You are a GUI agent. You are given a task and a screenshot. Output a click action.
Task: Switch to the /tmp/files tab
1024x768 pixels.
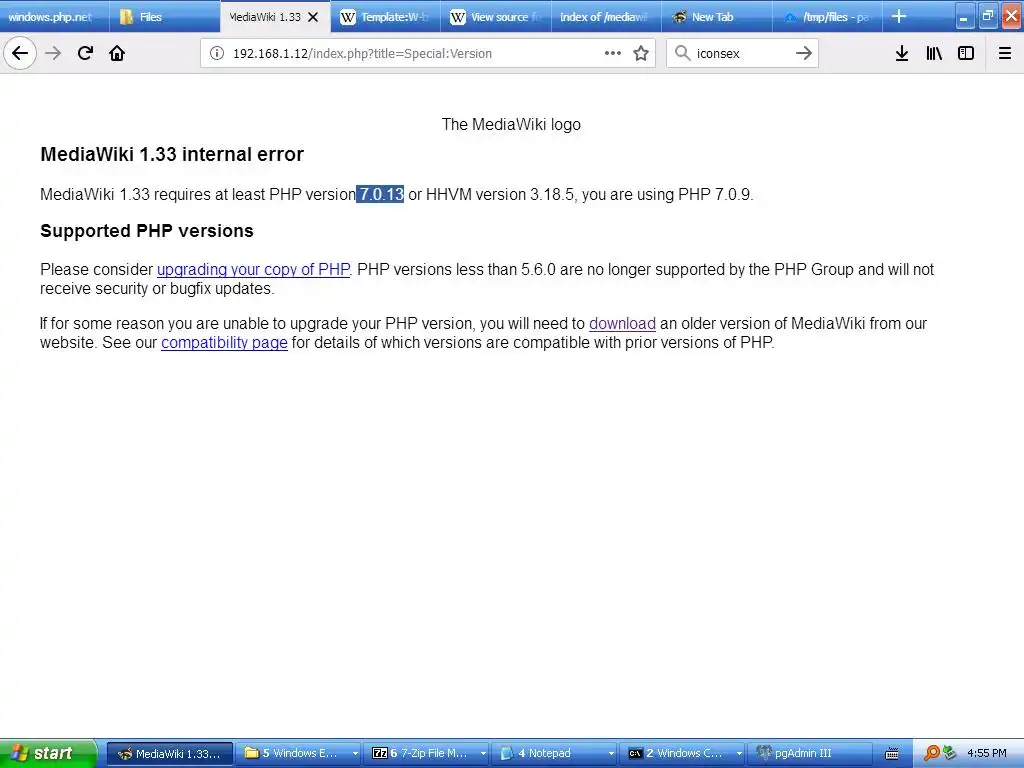(x=827, y=16)
